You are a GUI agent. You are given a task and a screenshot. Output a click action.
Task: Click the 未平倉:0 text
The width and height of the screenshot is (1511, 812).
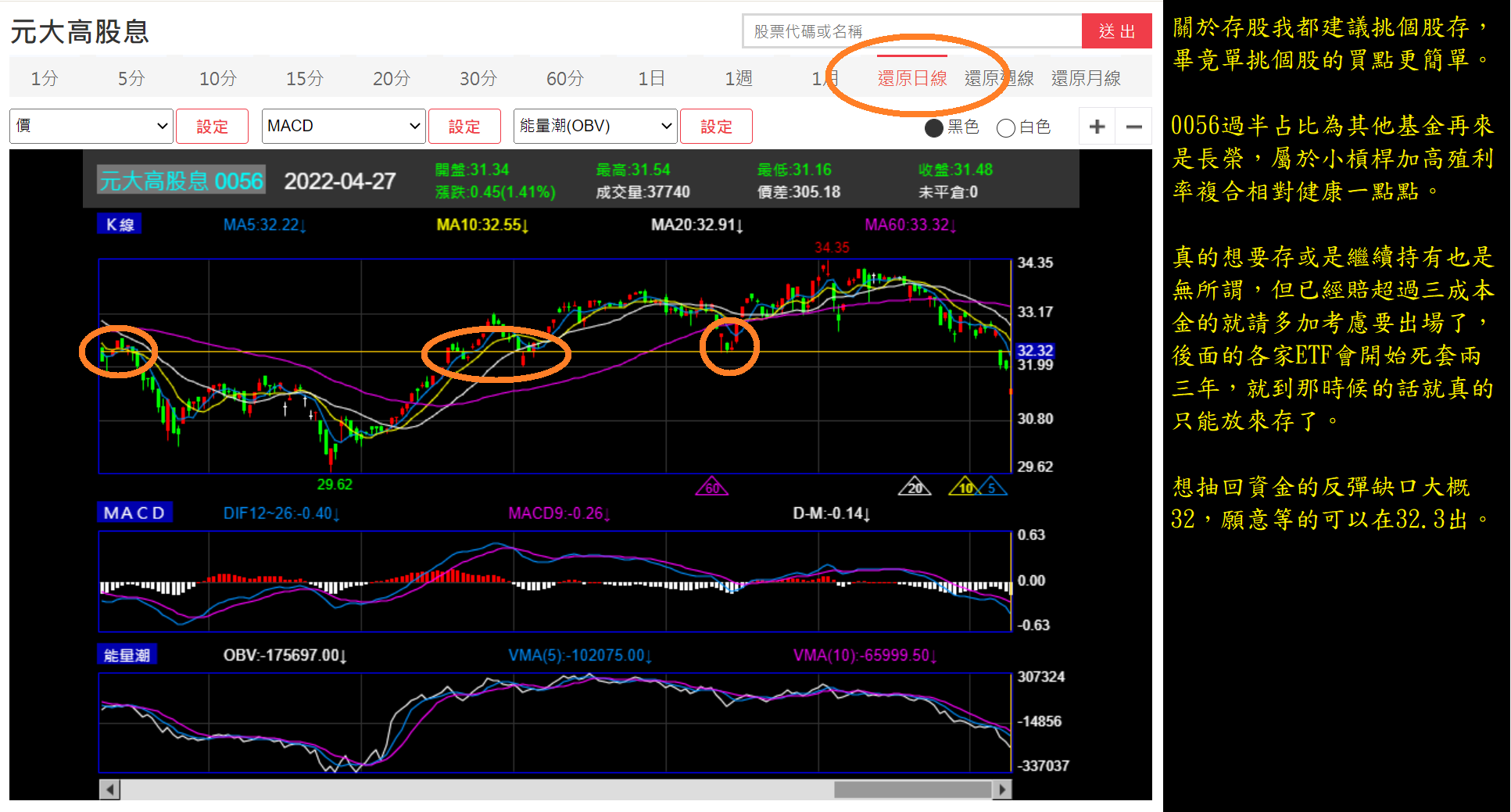pos(948,192)
